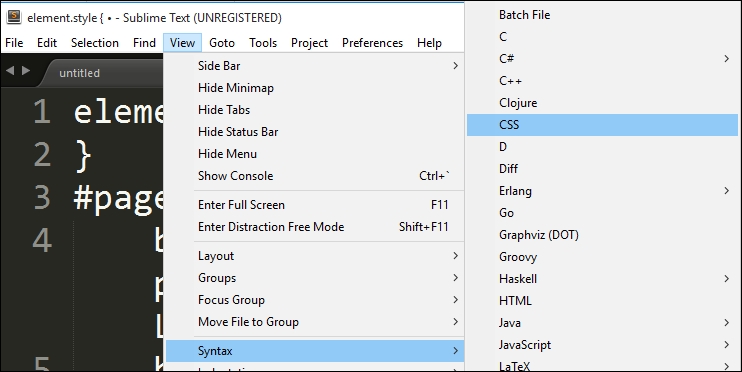This screenshot has width=742, height=372.
Task: Select the untitled tab
Action: (80, 73)
